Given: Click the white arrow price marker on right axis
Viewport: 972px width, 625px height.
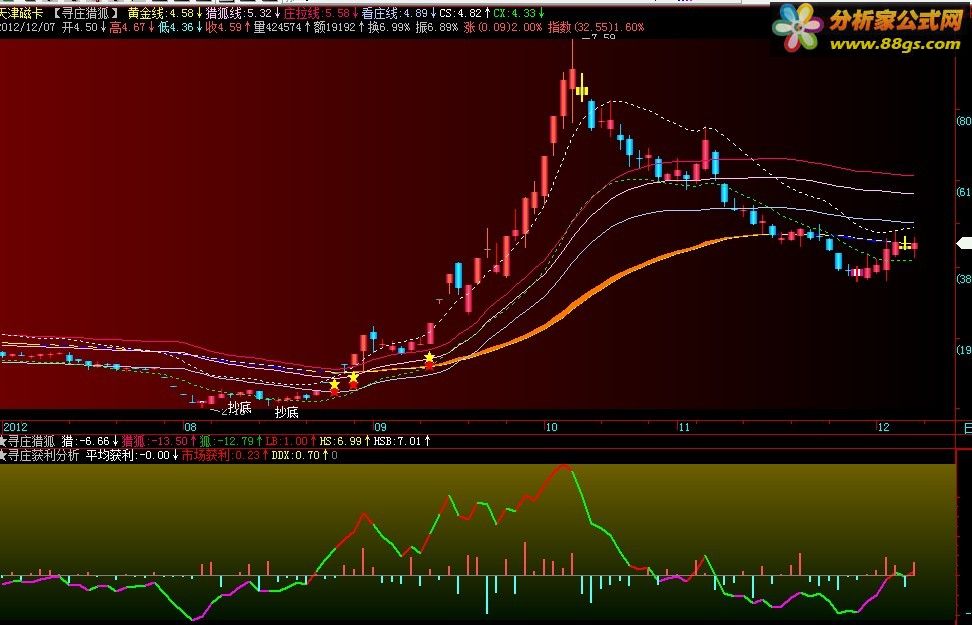Looking at the screenshot, I should point(964,244).
